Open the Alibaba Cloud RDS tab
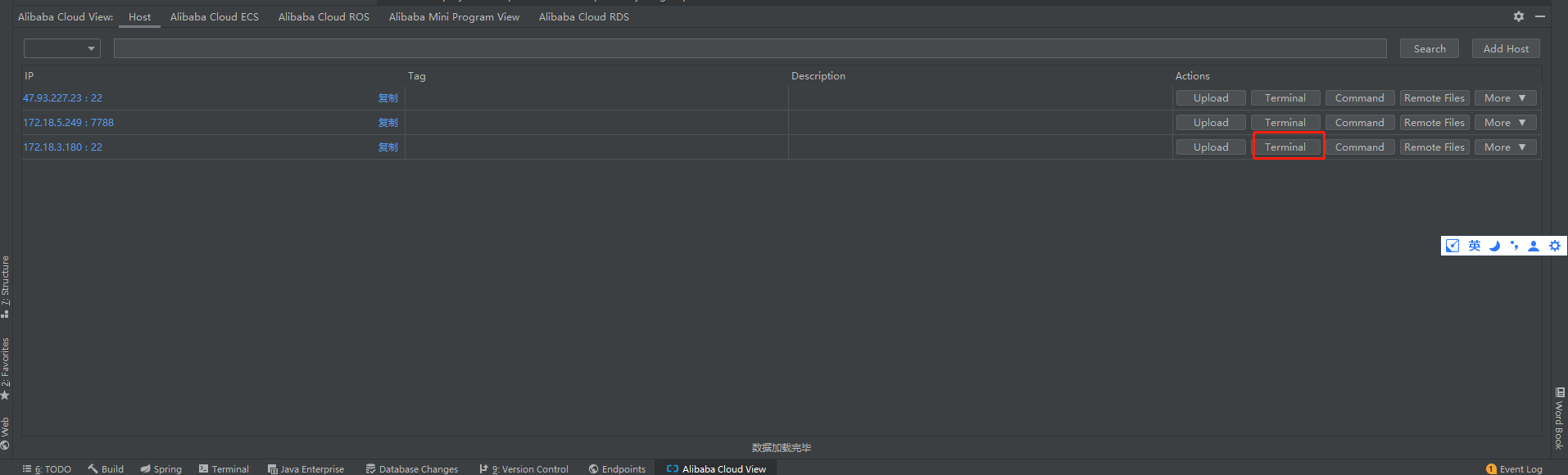Screen dimensions: 1568x475 [x=584, y=17]
